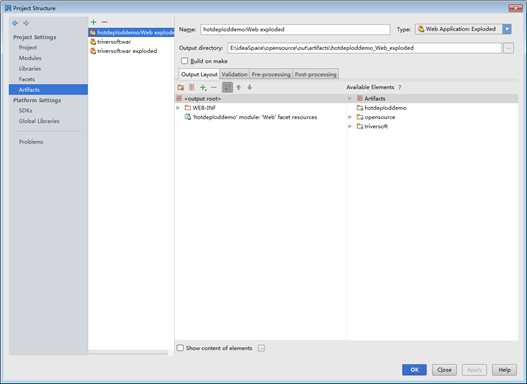Open Problems in the sidebar
The height and width of the screenshot is (384, 527).
click(31, 142)
